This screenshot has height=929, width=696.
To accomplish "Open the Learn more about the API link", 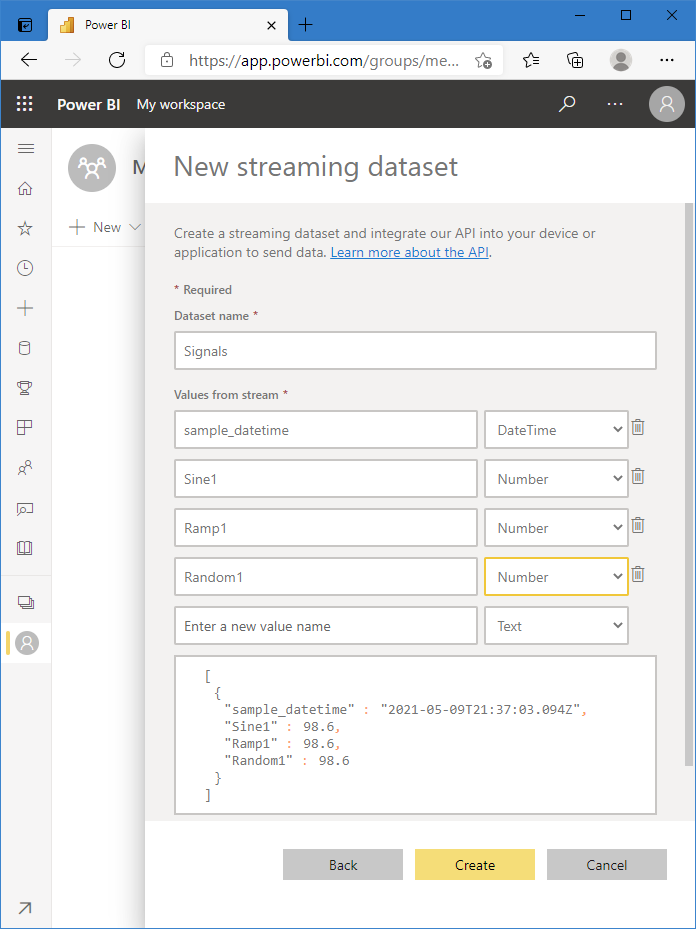I will click(409, 252).
